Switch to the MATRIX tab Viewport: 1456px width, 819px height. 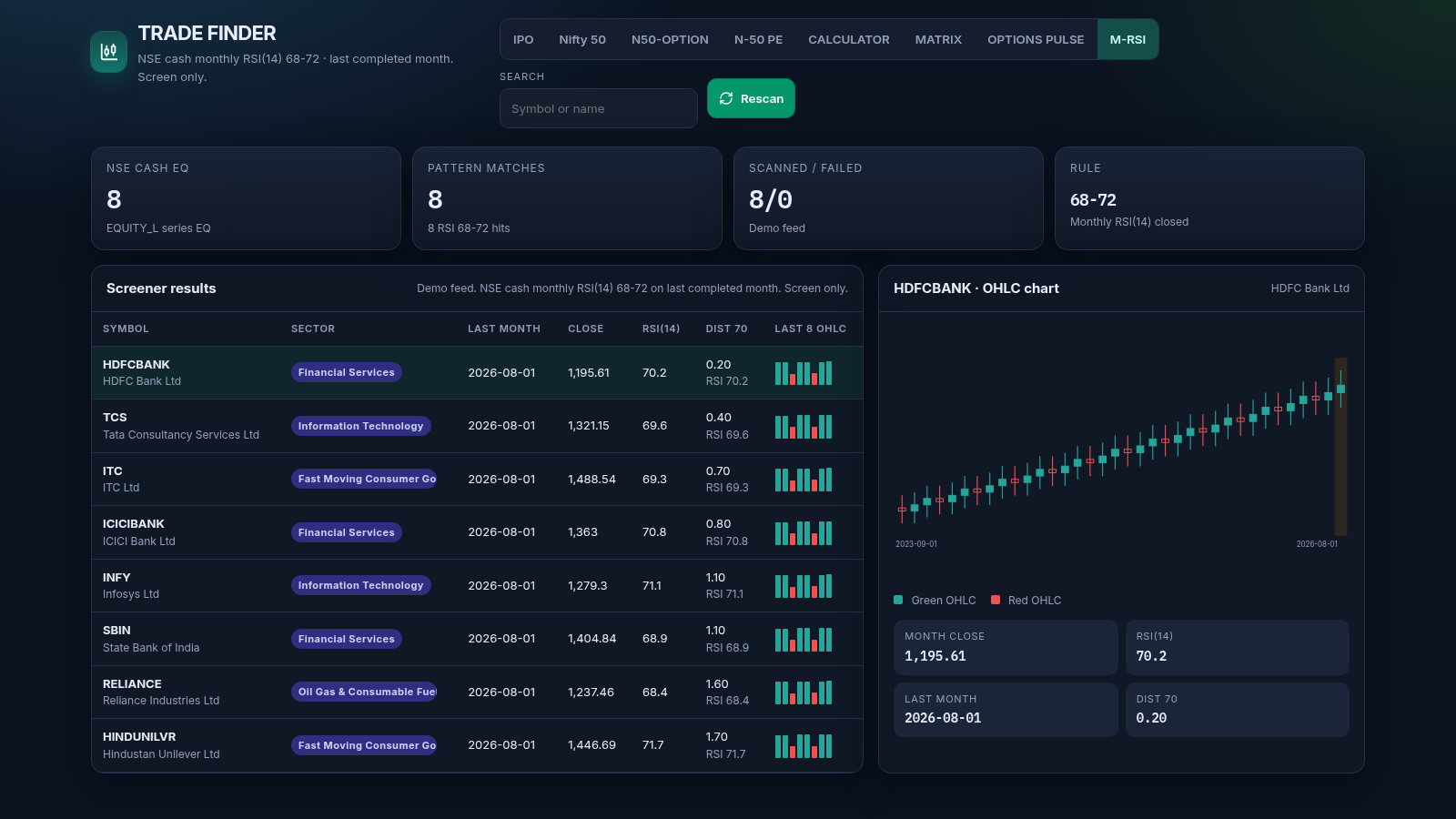coord(938,39)
